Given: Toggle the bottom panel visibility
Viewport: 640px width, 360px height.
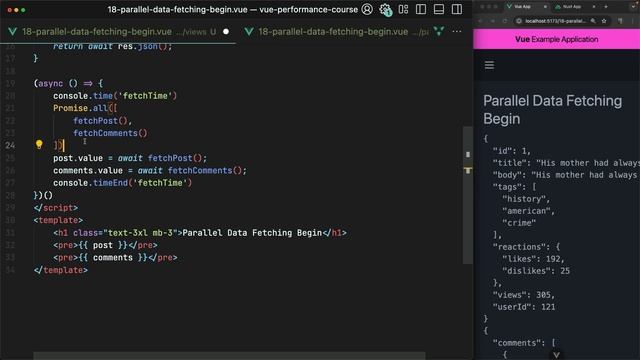Looking at the screenshot, I should (x=439, y=9).
